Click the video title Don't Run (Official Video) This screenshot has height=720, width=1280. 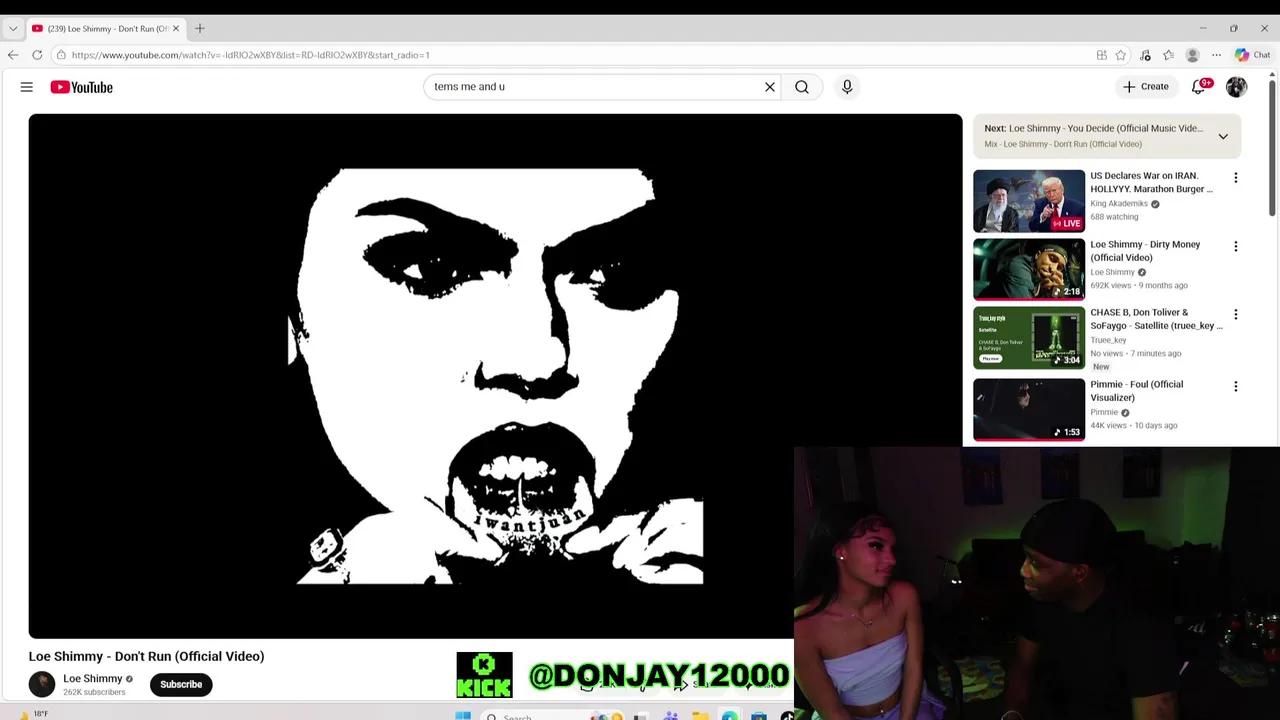[146, 656]
